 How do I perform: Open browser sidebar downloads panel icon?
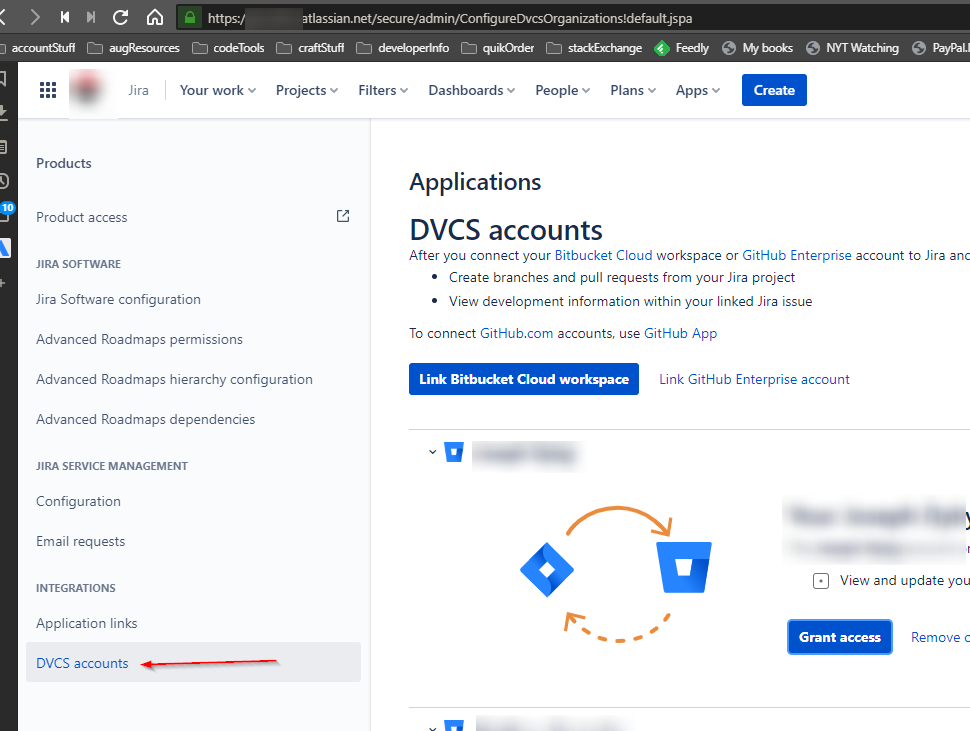pos(3,113)
